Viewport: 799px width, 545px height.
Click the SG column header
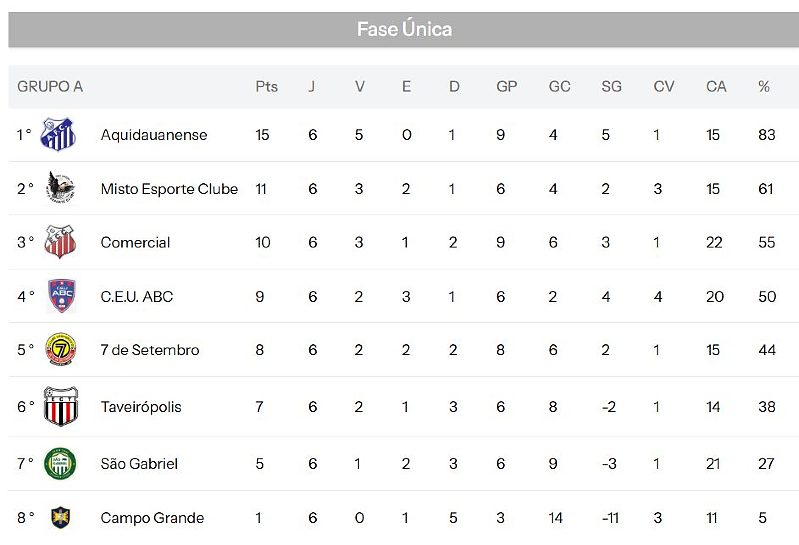pos(611,87)
